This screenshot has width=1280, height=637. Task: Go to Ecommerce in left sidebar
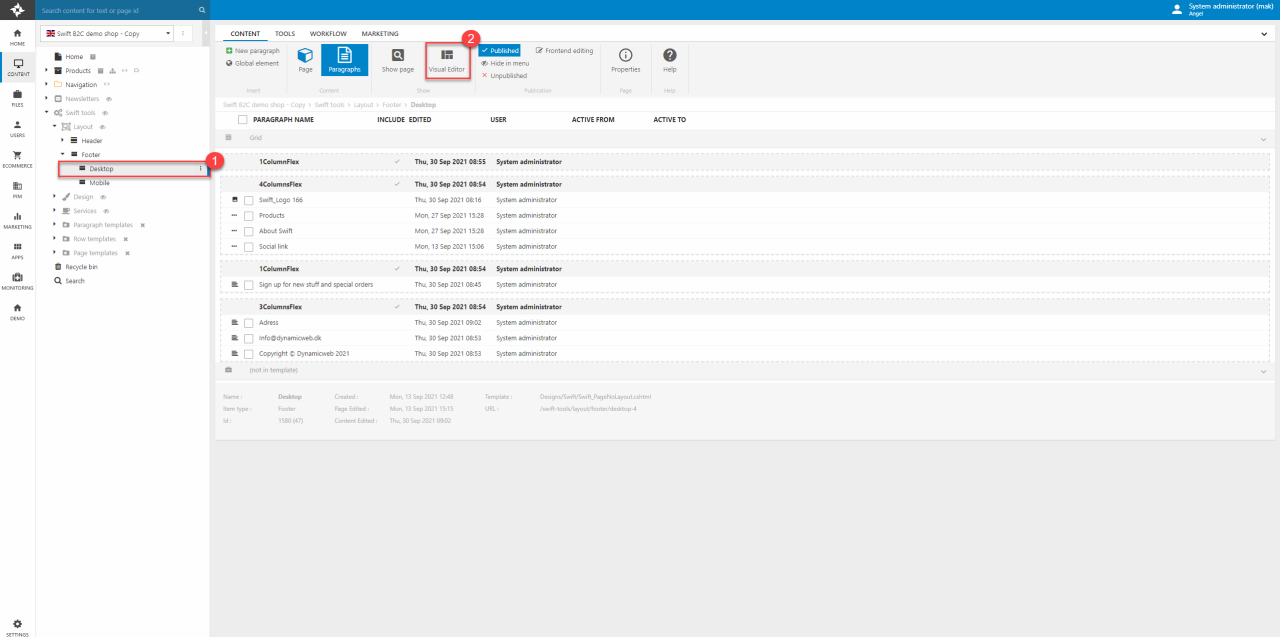coord(17,158)
